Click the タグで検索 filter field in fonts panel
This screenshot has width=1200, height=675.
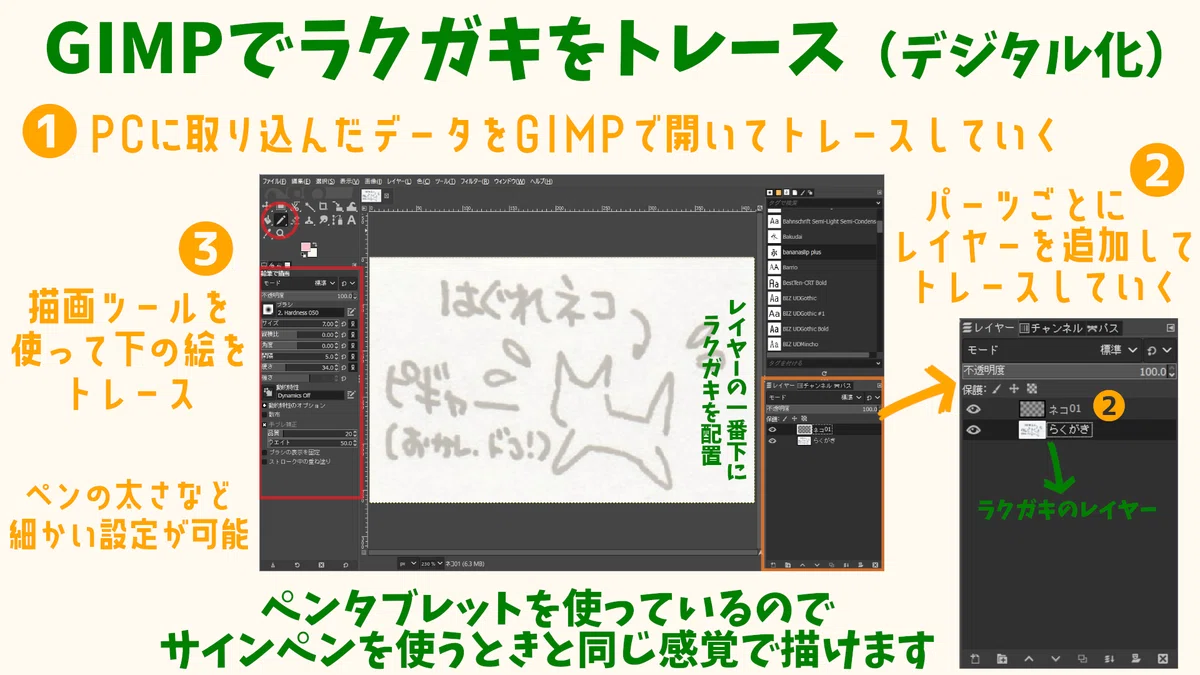coord(824,203)
